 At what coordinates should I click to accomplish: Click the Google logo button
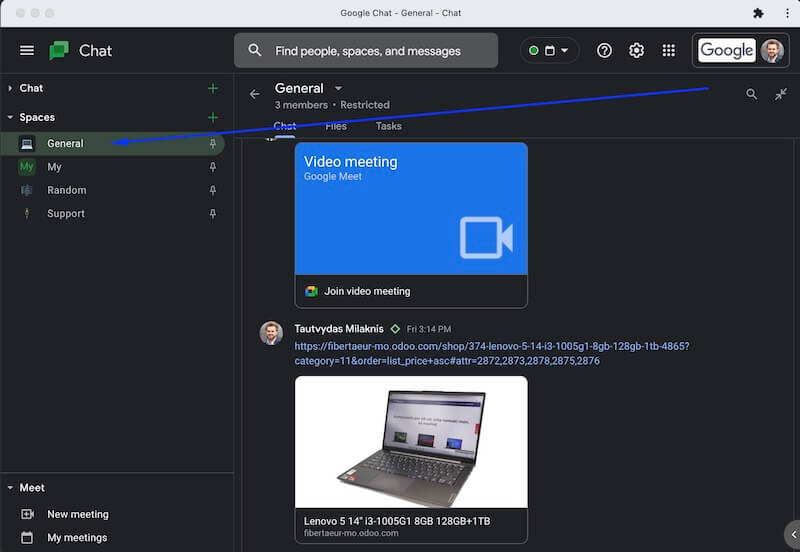click(727, 51)
